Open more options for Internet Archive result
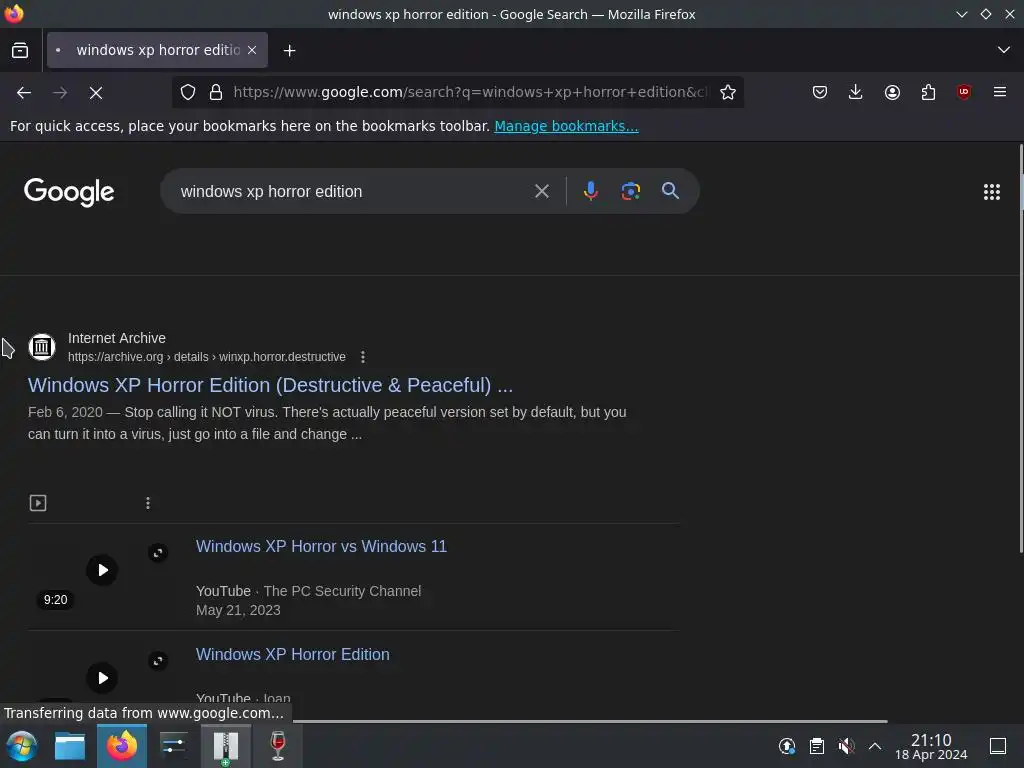1024x768 pixels. coord(363,357)
